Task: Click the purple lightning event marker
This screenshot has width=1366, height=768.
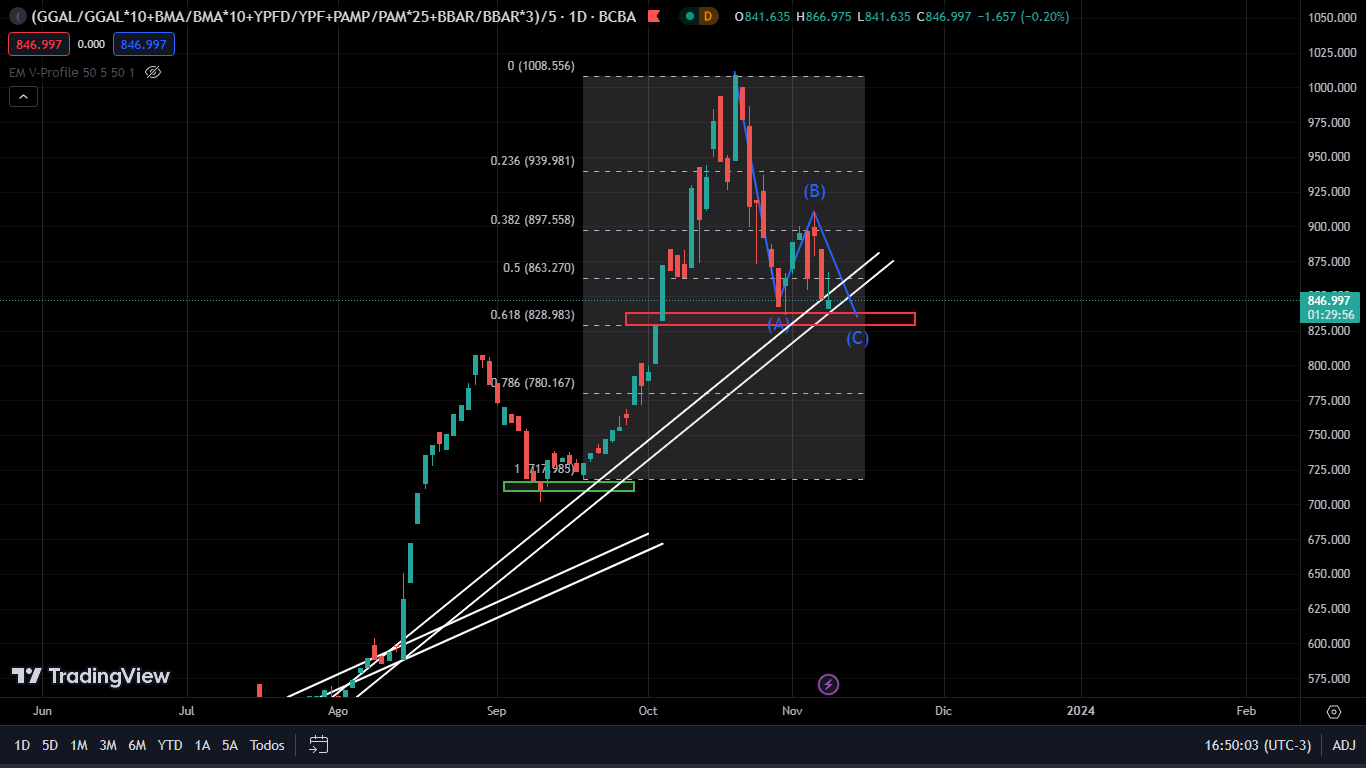Action: (828, 685)
